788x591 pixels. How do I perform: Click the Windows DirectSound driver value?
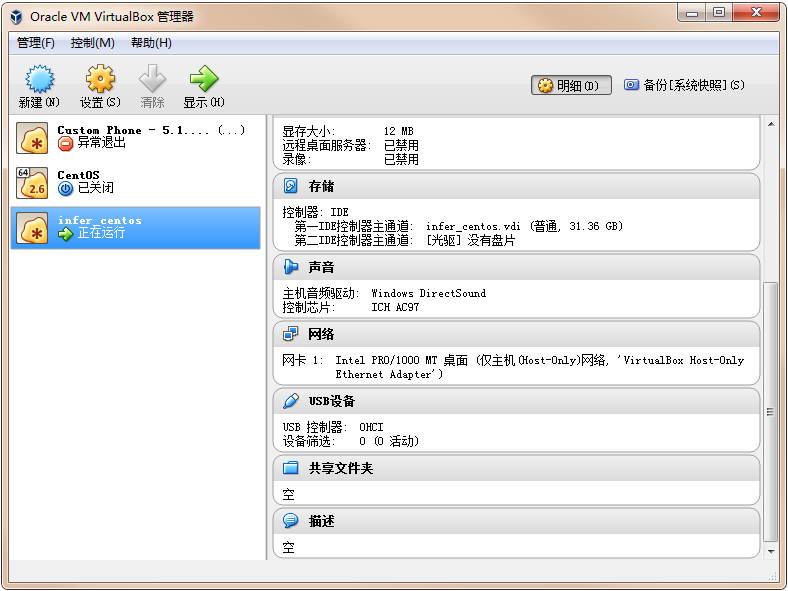tap(429, 293)
